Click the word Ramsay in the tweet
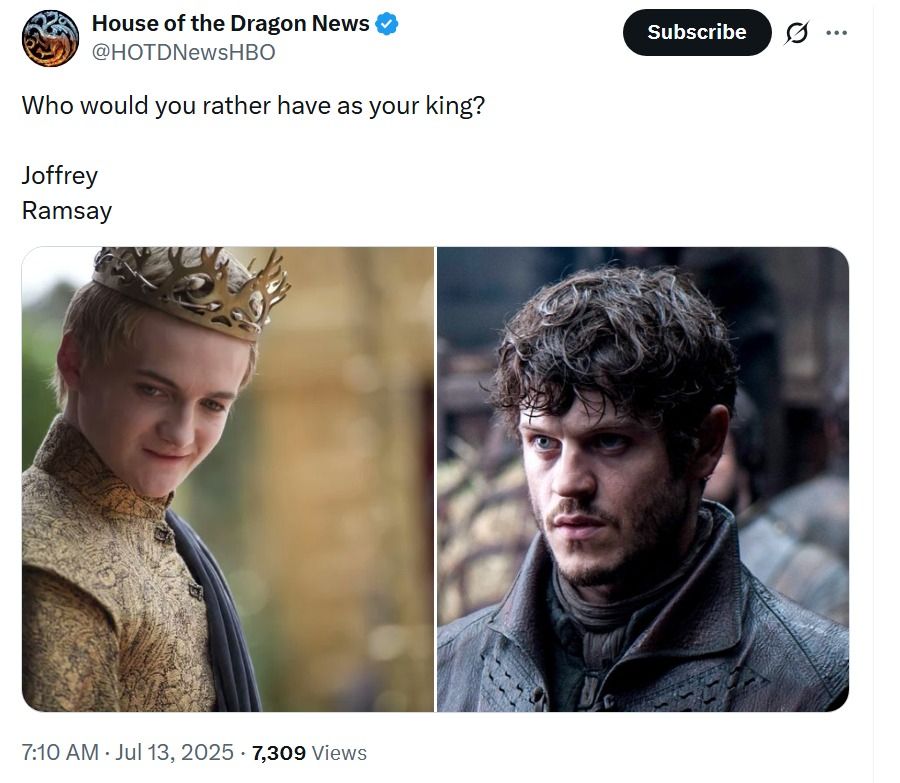Image resolution: width=900 pixels, height=783 pixels. pos(67,211)
